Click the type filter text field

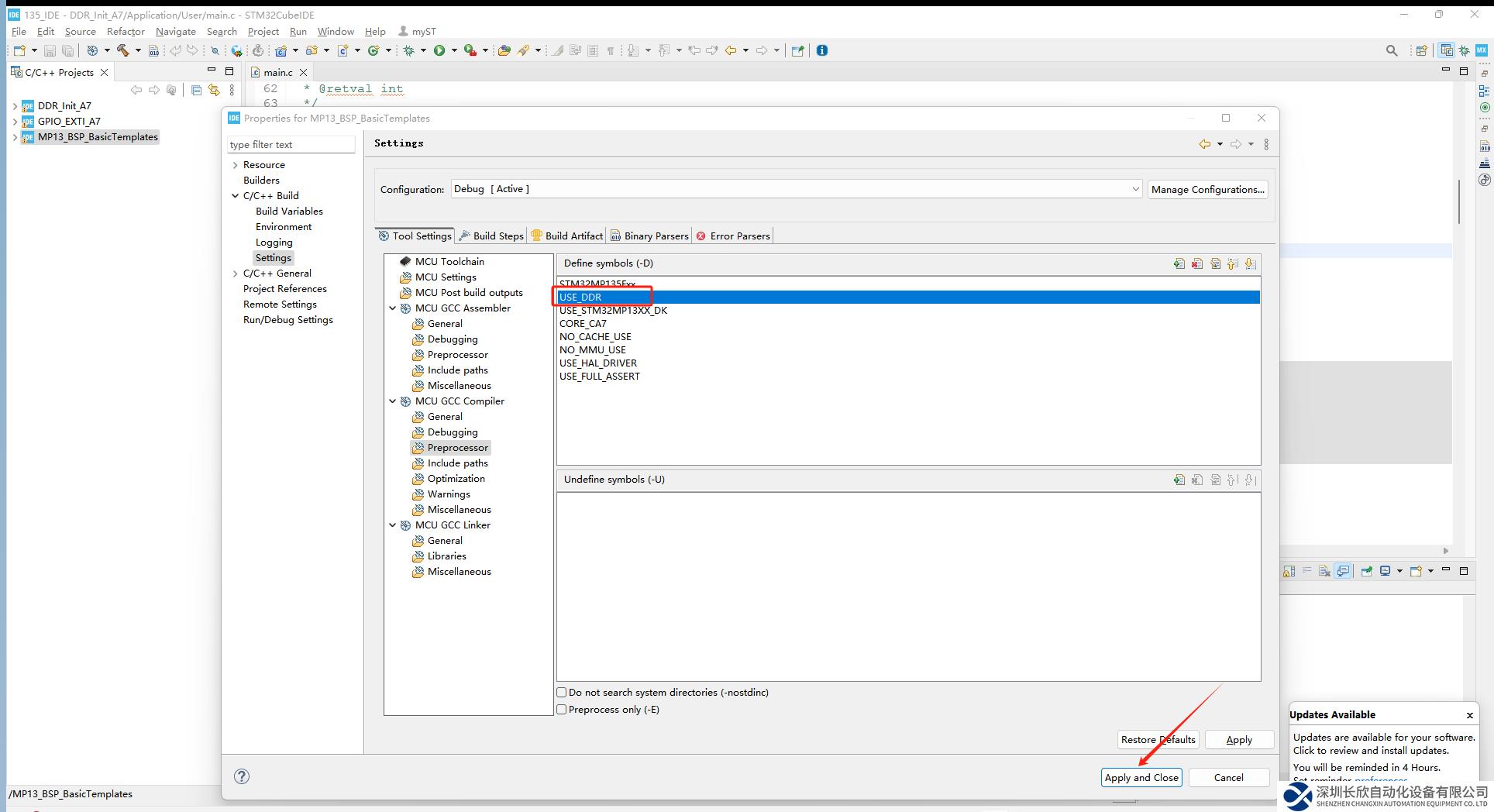click(291, 145)
